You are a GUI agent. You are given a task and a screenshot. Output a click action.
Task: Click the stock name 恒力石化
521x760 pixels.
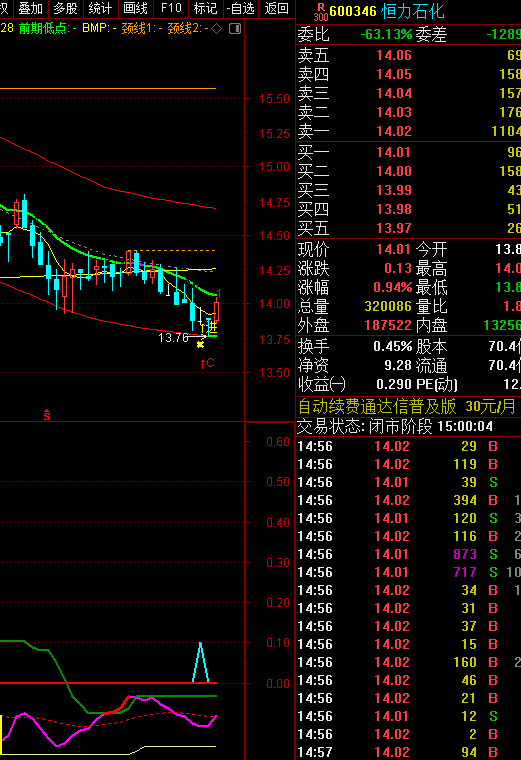413,11
